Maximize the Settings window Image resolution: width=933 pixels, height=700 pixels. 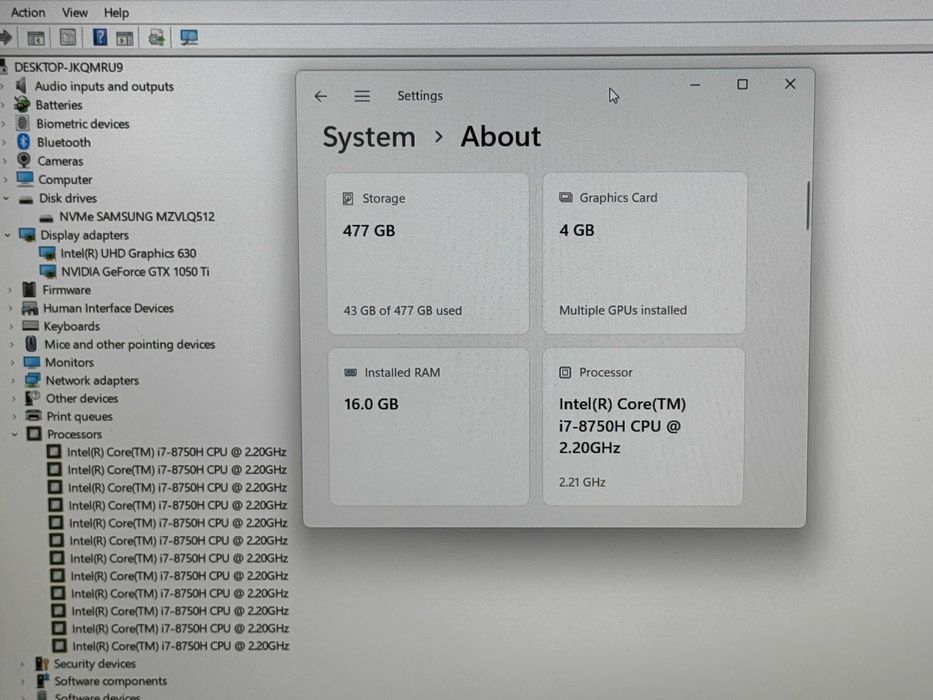click(742, 85)
